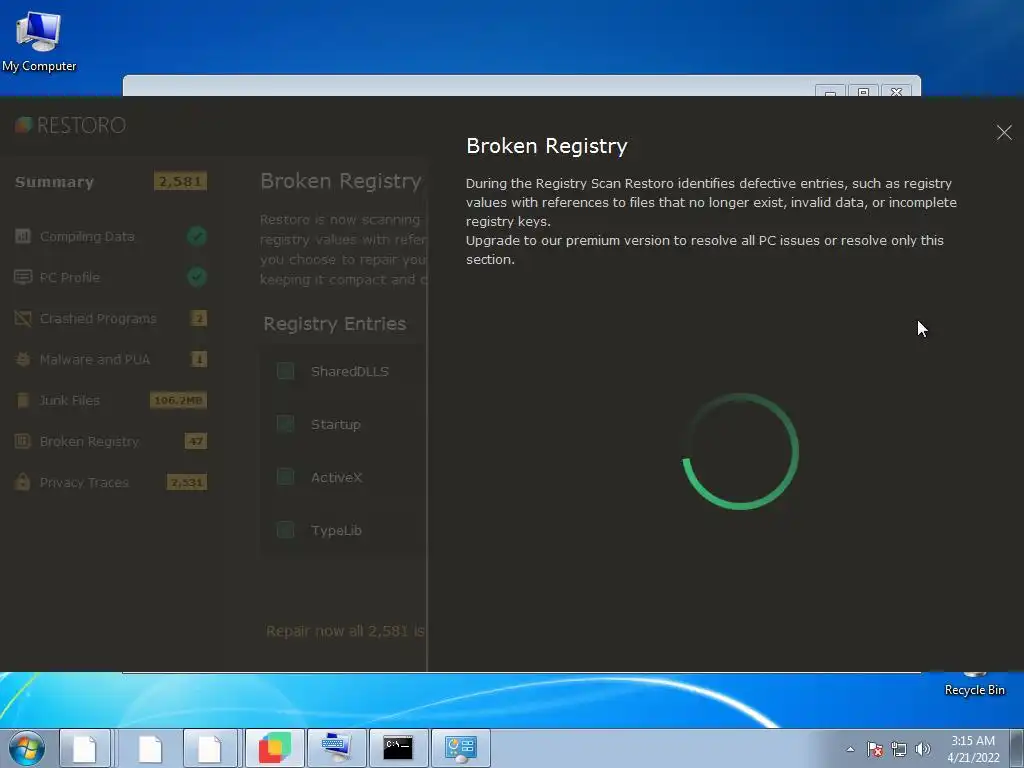Click the PC Profile green checkmark
This screenshot has width=1024, height=768.
[x=197, y=277]
